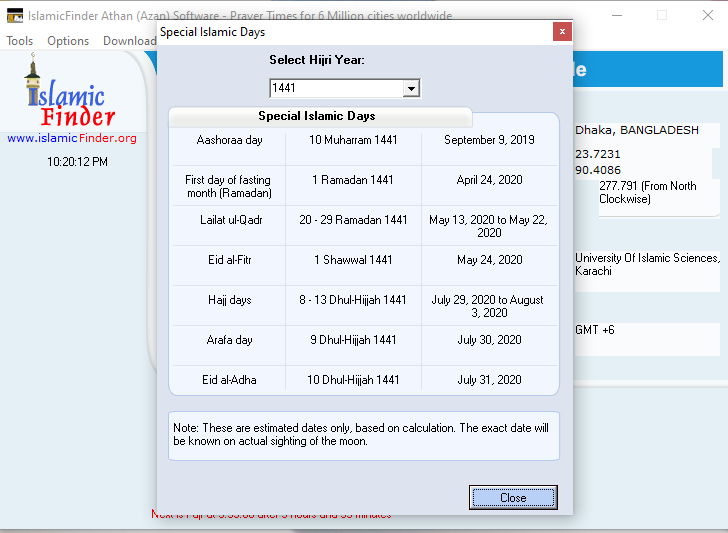Click latitude value 23.7231
Screen dimensions: 728x533
[x=598, y=154]
